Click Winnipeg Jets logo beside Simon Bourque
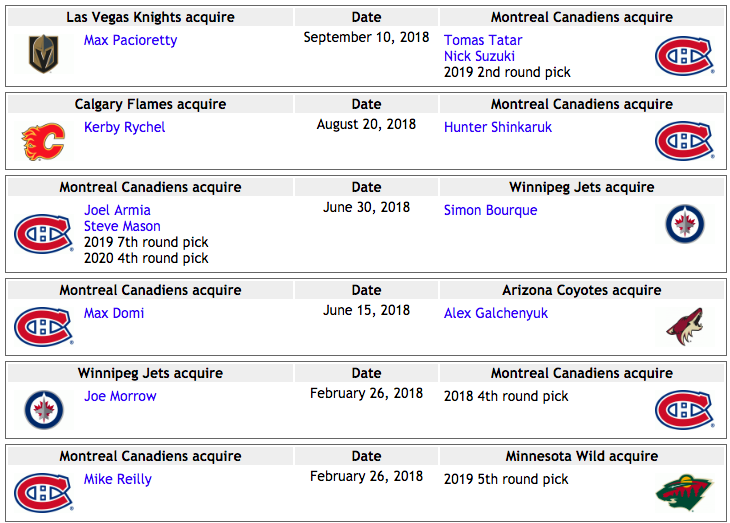This screenshot has height=523, width=730. [684, 224]
